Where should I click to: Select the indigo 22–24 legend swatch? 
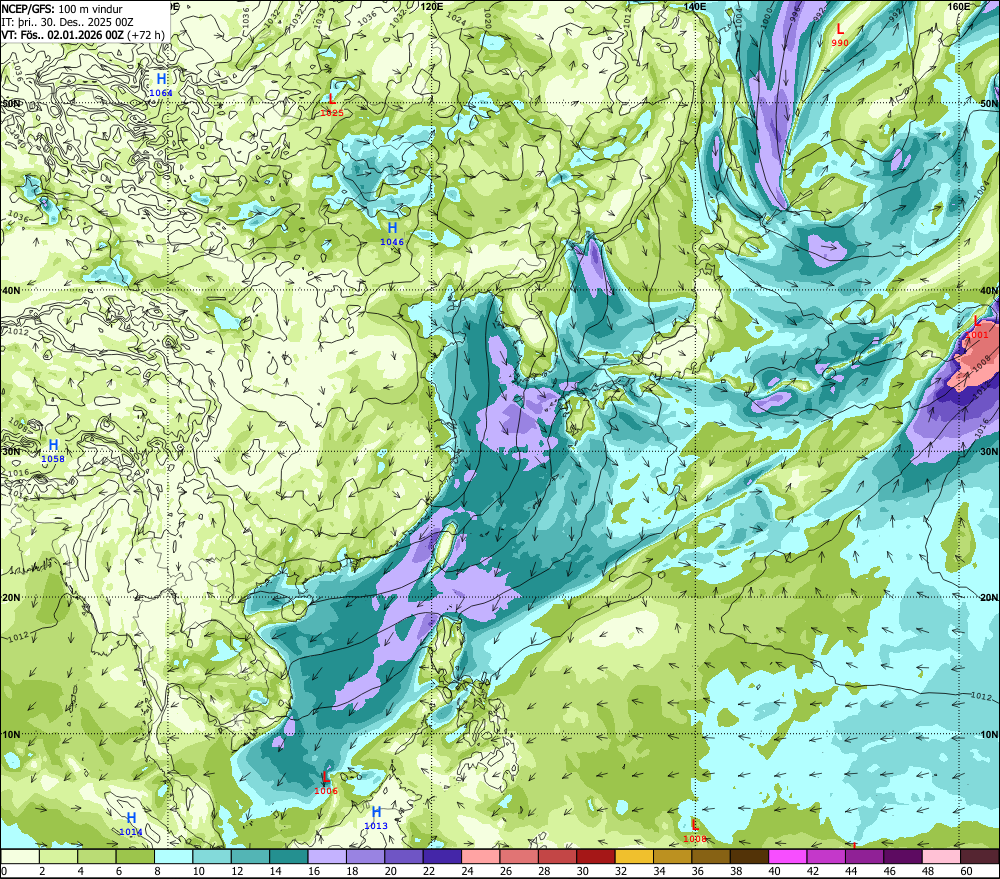pos(442,856)
